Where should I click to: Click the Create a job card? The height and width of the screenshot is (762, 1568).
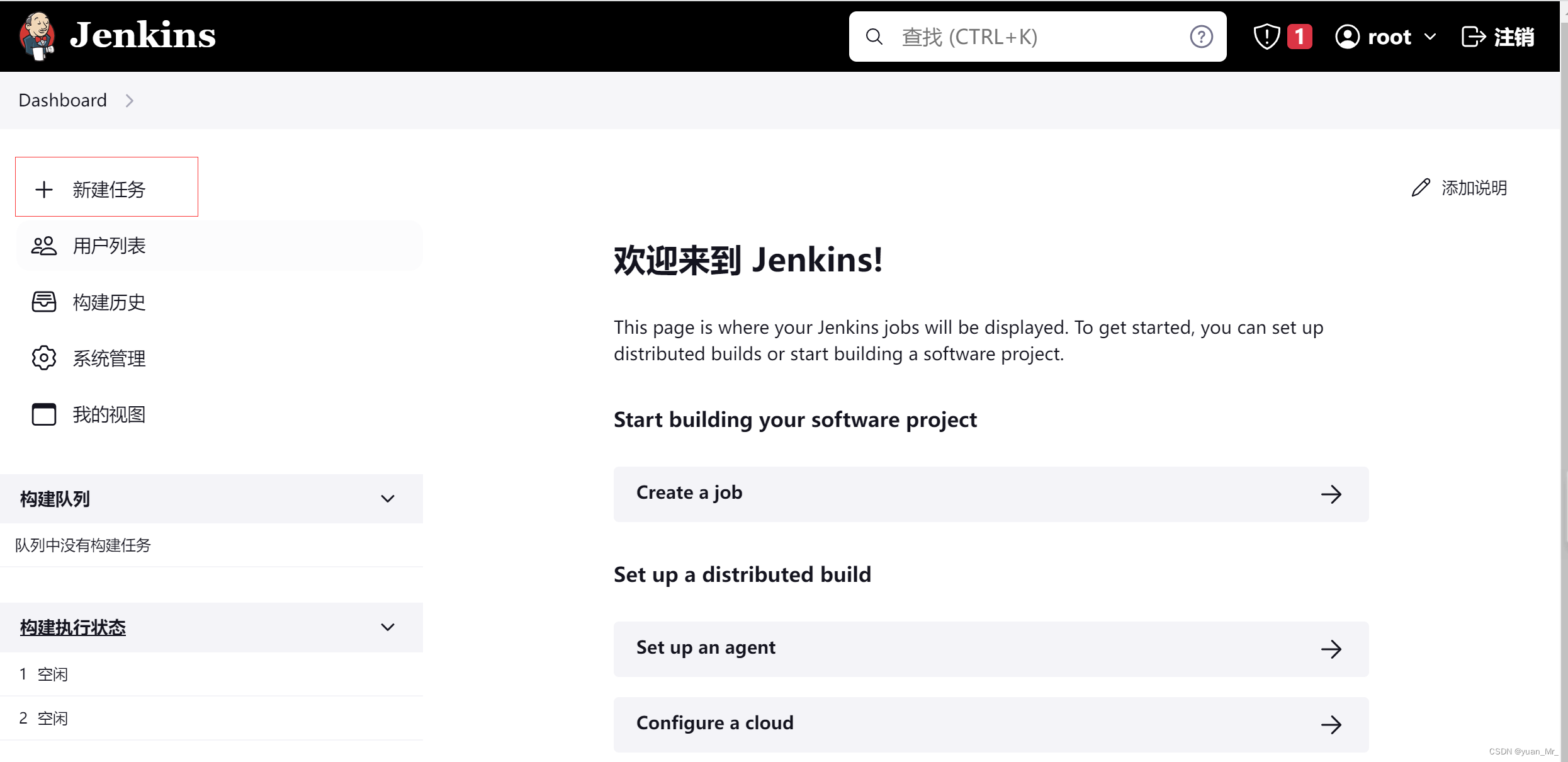click(991, 494)
